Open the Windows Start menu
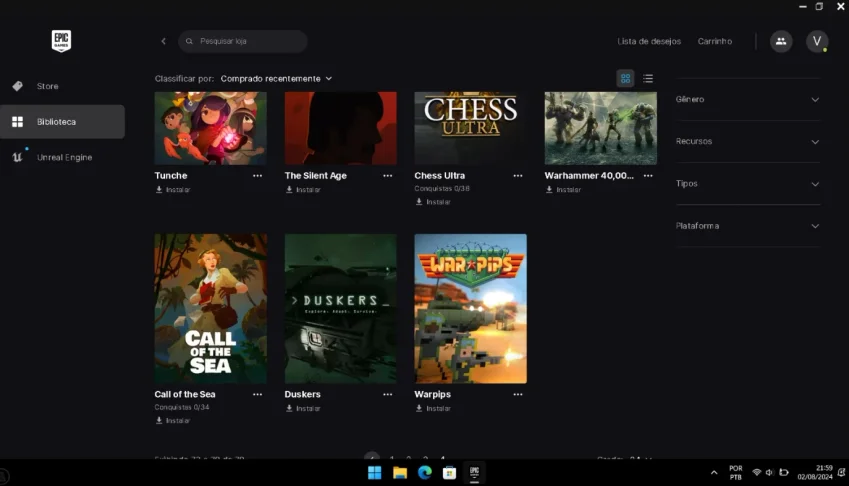Image resolution: width=849 pixels, height=486 pixels. coord(375,473)
